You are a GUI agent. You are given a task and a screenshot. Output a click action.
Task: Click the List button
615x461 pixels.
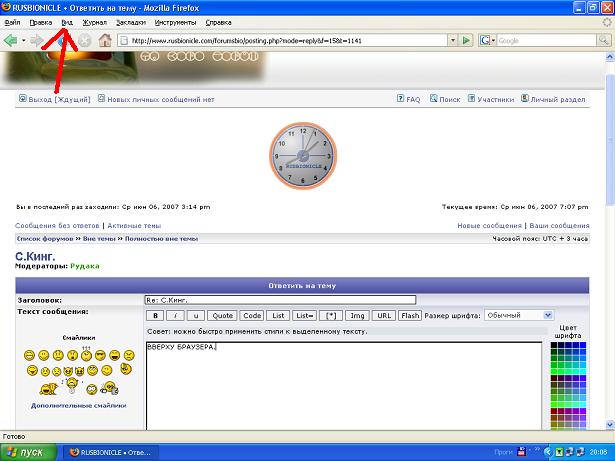[278, 315]
